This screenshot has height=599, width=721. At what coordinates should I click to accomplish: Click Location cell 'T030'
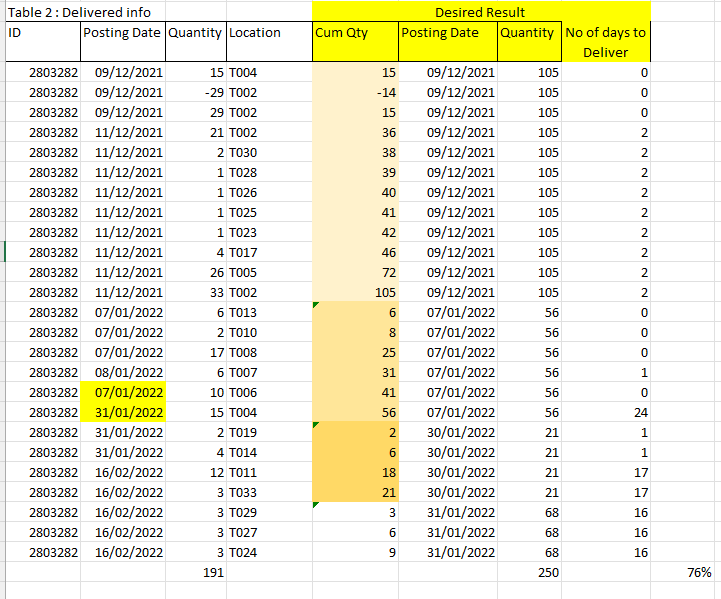coord(269,152)
